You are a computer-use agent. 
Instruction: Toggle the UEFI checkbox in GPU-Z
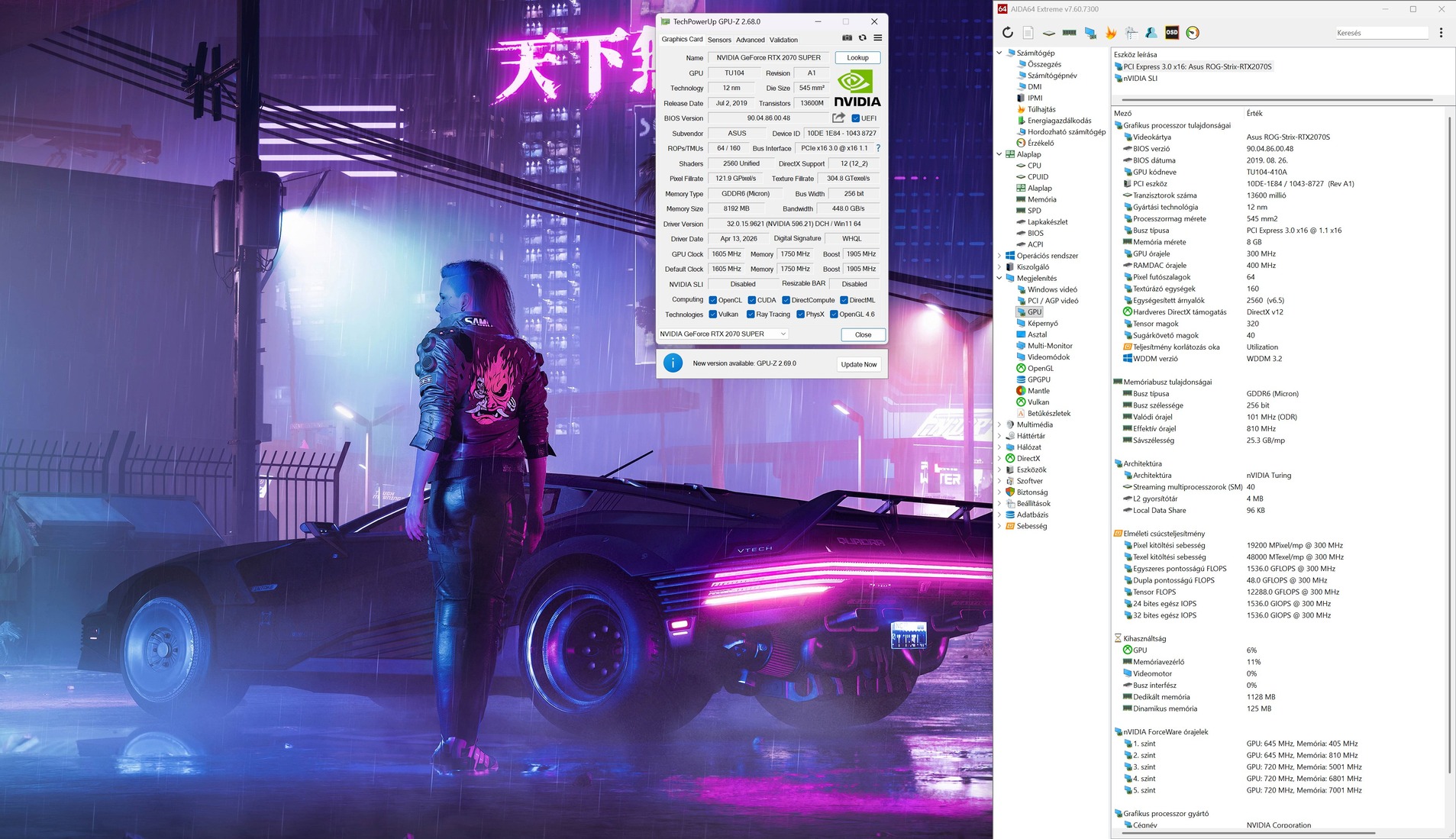856,118
